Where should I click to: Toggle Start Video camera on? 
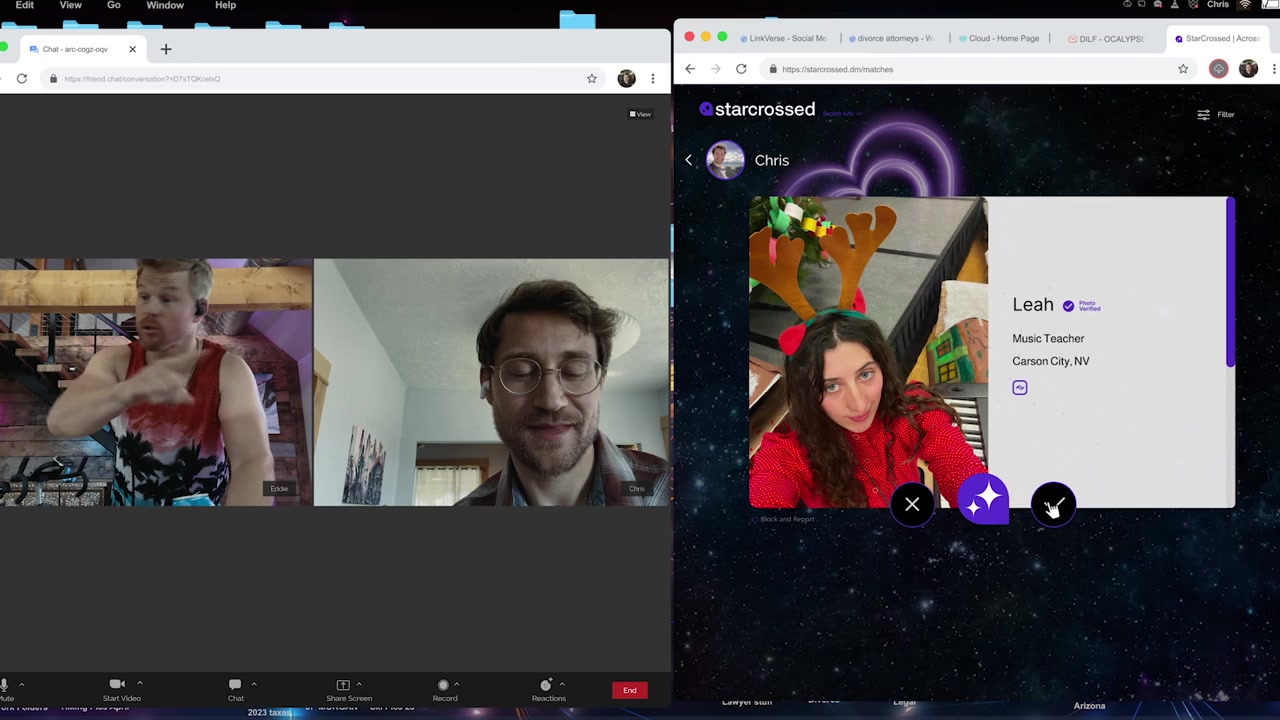click(x=117, y=685)
